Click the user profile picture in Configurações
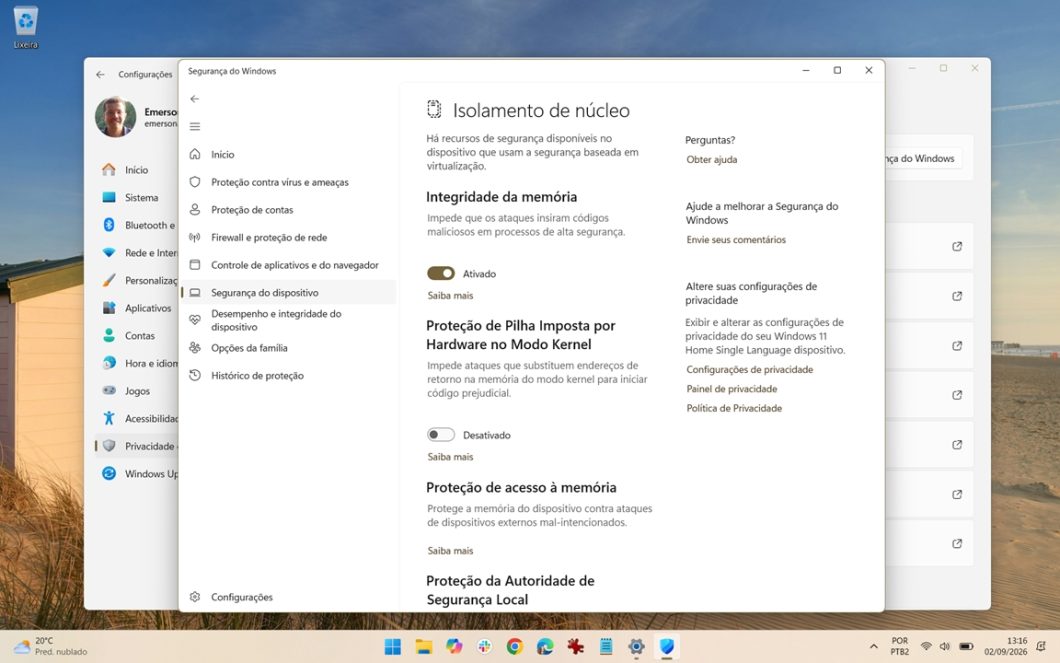Image resolution: width=1060 pixels, height=663 pixels. (116, 117)
